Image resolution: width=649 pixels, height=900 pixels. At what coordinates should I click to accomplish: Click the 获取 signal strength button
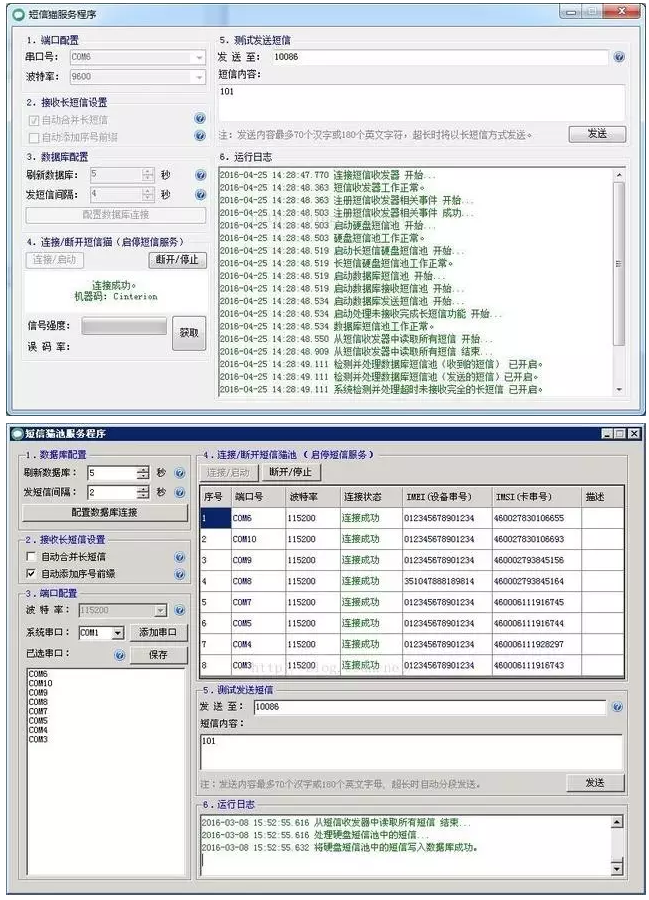[x=189, y=334]
